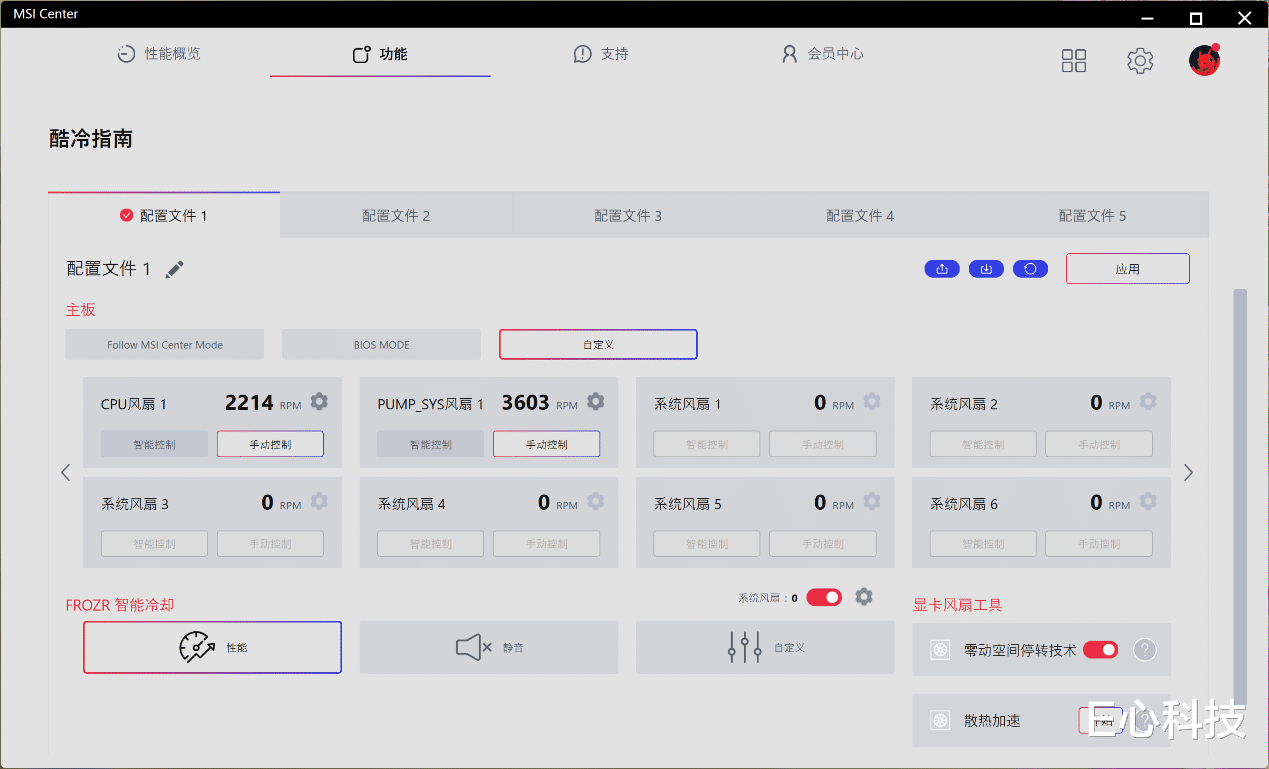This screenshot has width=1269, height=769.
Task: Open CPU风扇 1 settings gear
Action: 319,402
